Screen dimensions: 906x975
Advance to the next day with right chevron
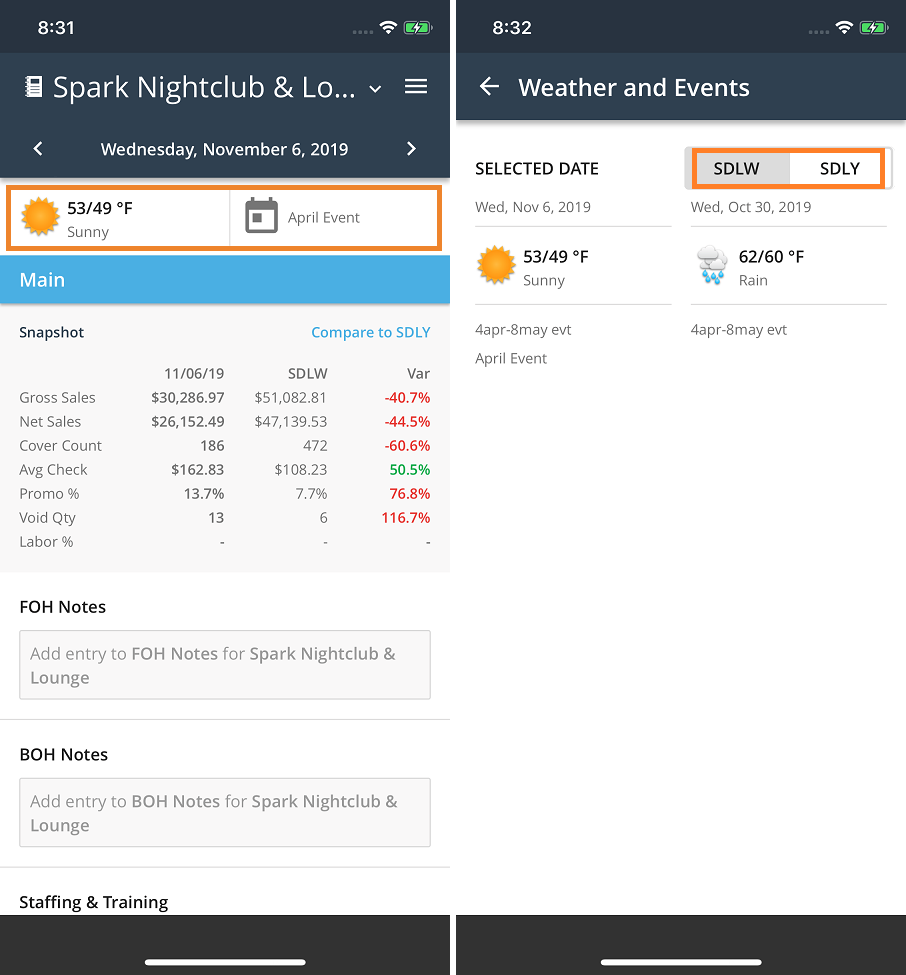click(411, 149)
